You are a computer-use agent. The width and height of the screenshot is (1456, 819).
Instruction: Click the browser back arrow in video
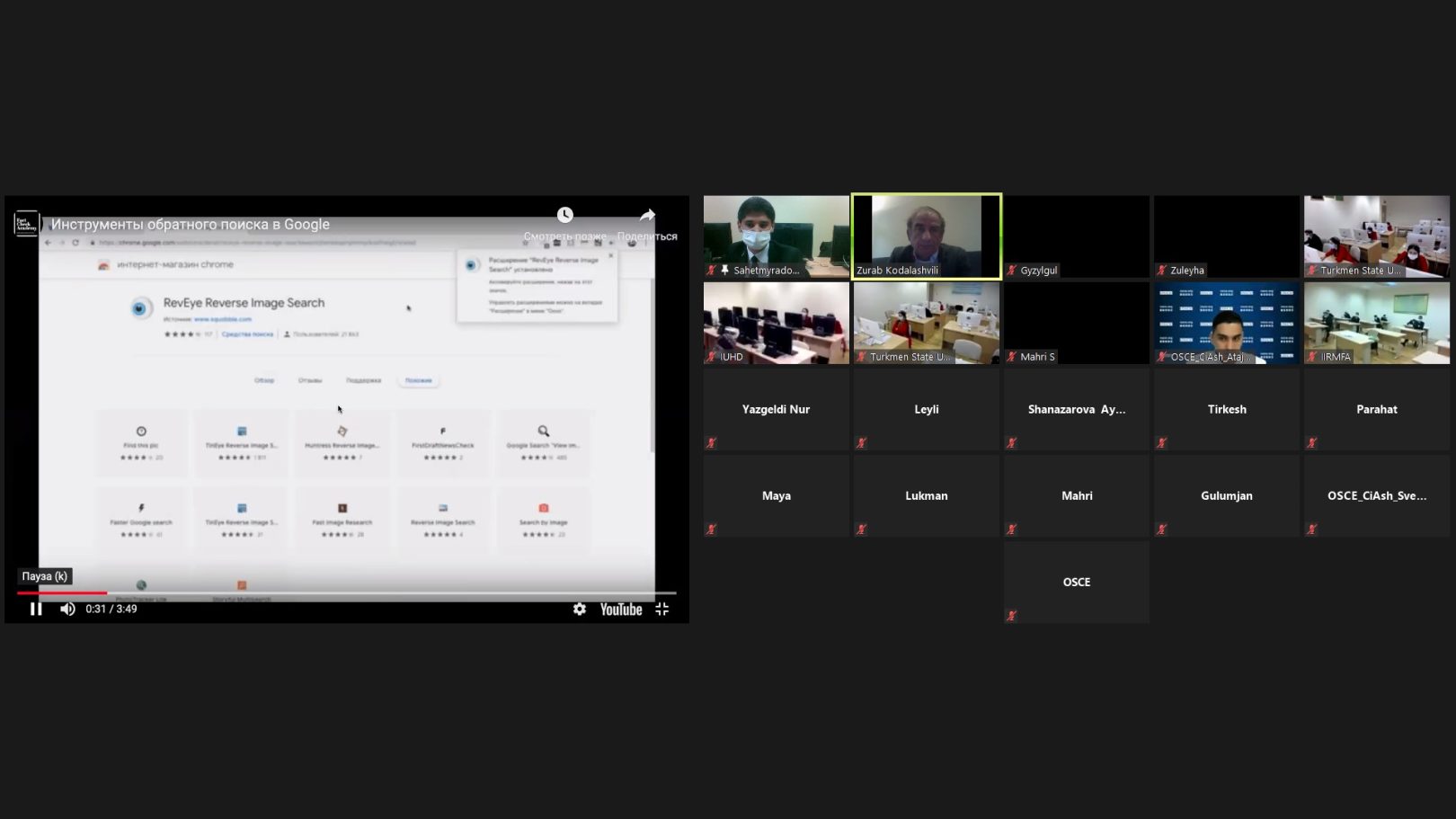click(49, 243)
